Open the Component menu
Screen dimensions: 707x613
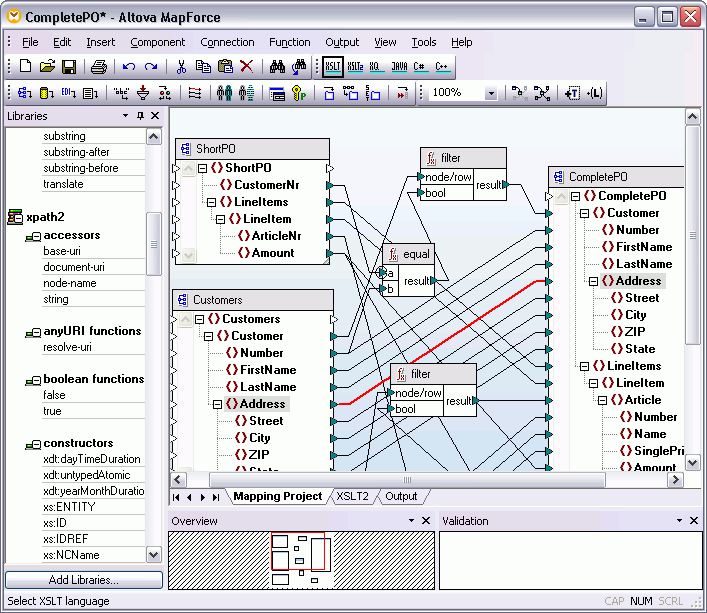[157, 42]
